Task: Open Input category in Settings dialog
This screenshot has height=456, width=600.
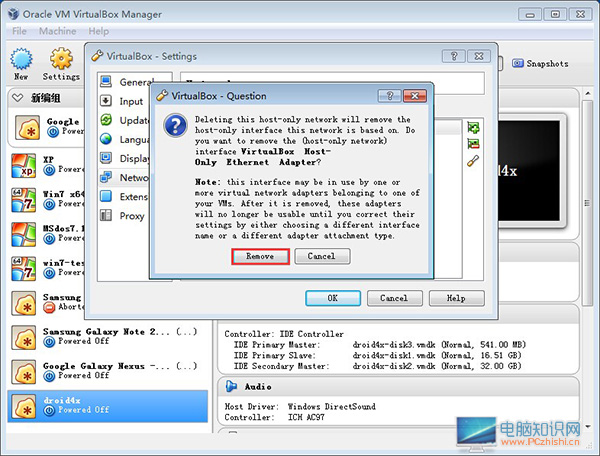Action: click(122, 101)
